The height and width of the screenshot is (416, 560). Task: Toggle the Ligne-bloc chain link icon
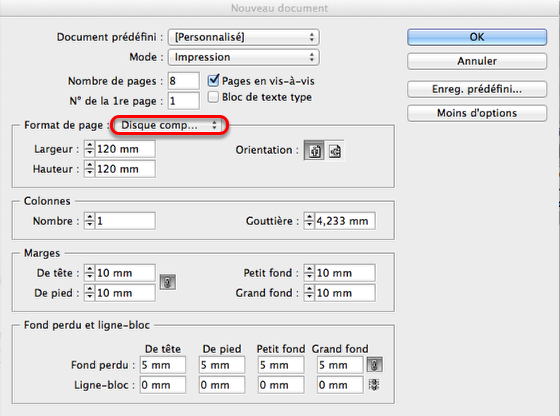pos(374,385)
